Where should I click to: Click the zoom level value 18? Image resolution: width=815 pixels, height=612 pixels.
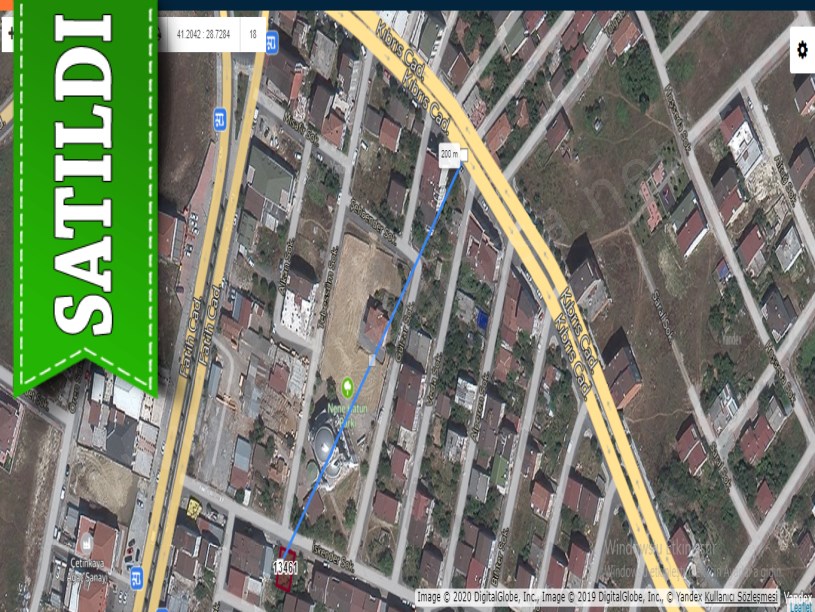253,35
